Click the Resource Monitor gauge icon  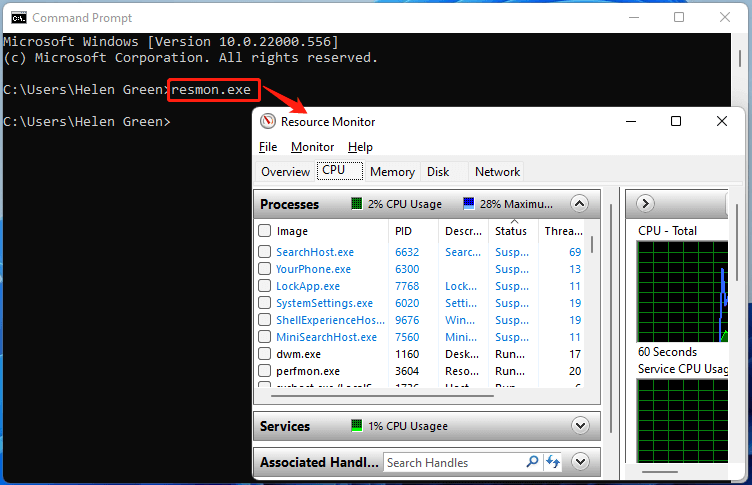click(x=268, y=121)
